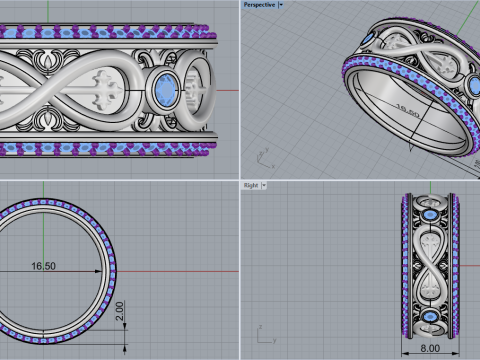
Task: Click the Right viewport title label
Action: pyautogui.click(x=251, y=185)
